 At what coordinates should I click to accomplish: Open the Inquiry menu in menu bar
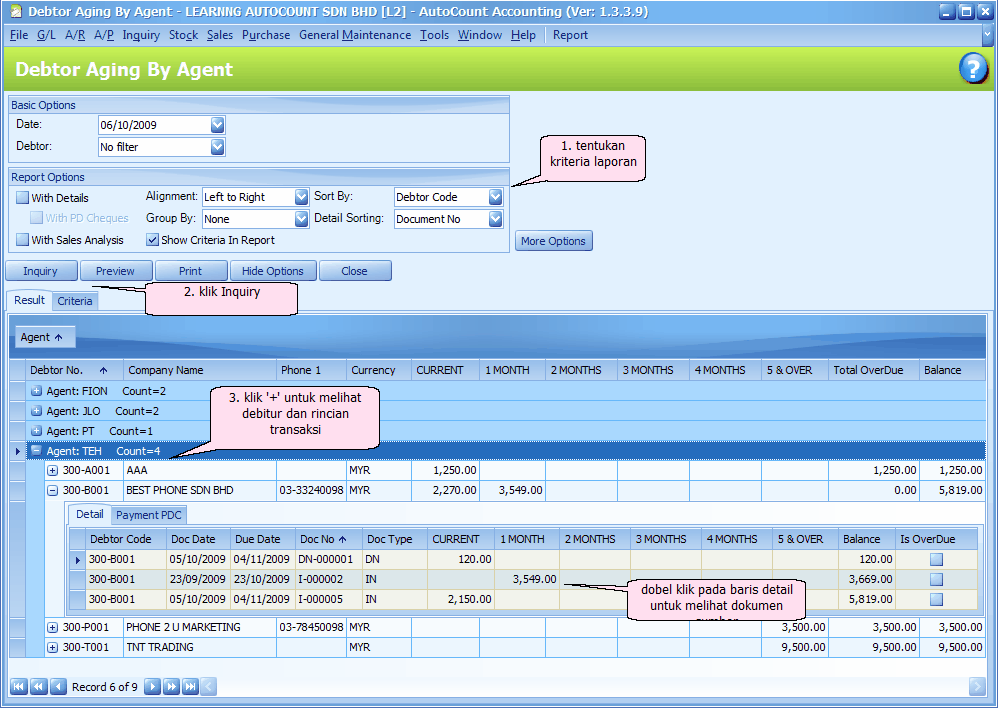(x=141, y=35)
